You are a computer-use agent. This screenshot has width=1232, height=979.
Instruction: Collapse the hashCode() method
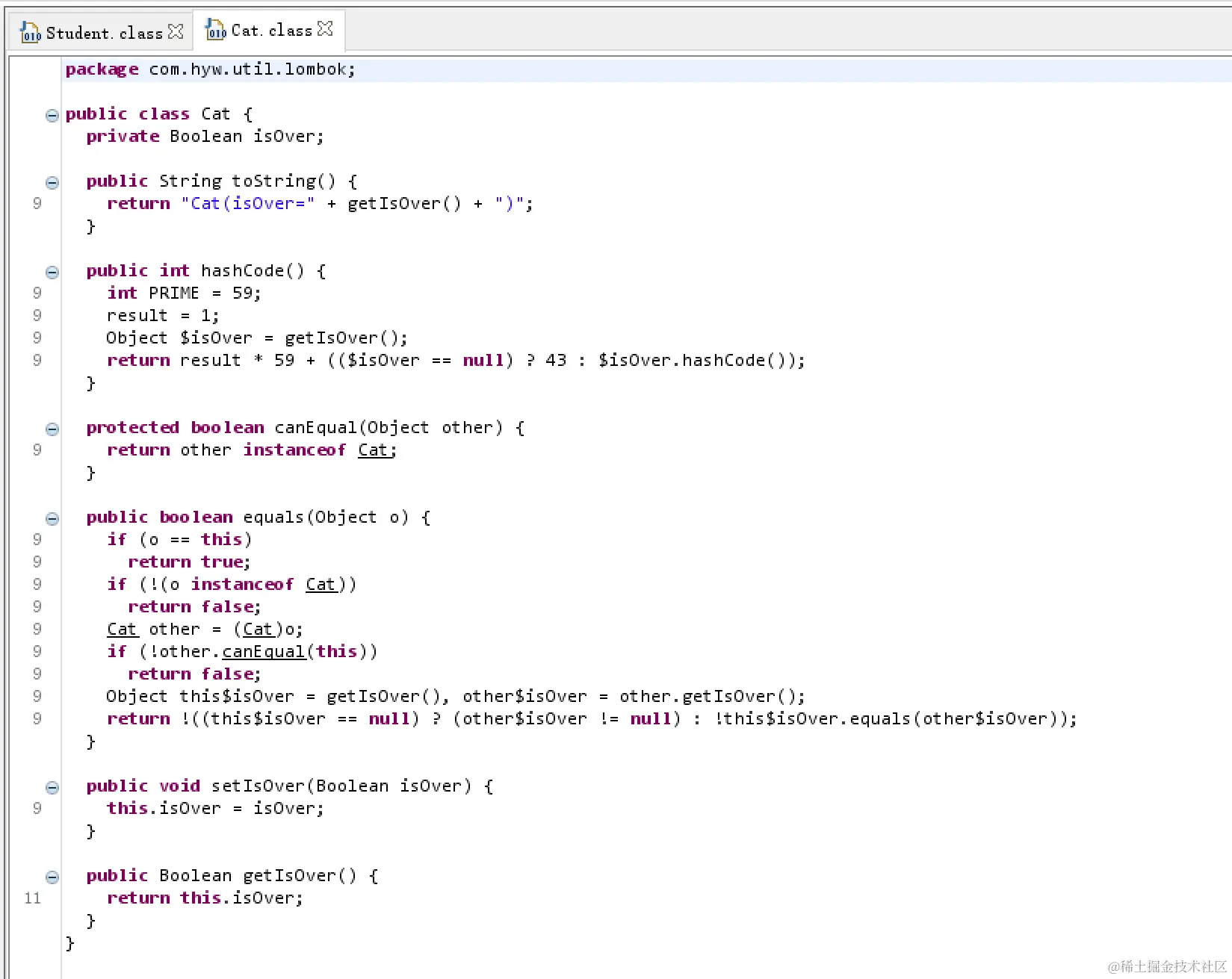coord(52,272)
